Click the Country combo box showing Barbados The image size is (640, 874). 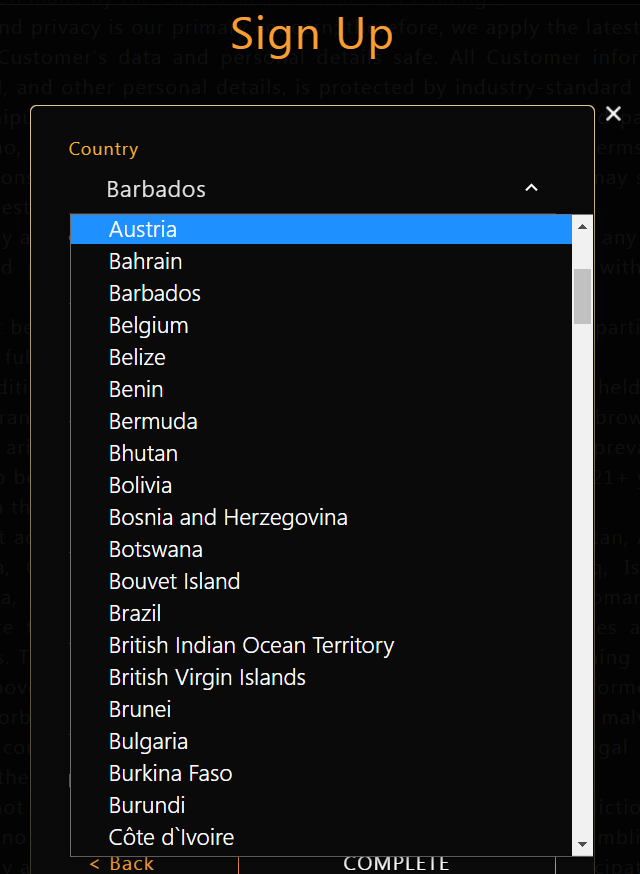[x=310, y=189]
